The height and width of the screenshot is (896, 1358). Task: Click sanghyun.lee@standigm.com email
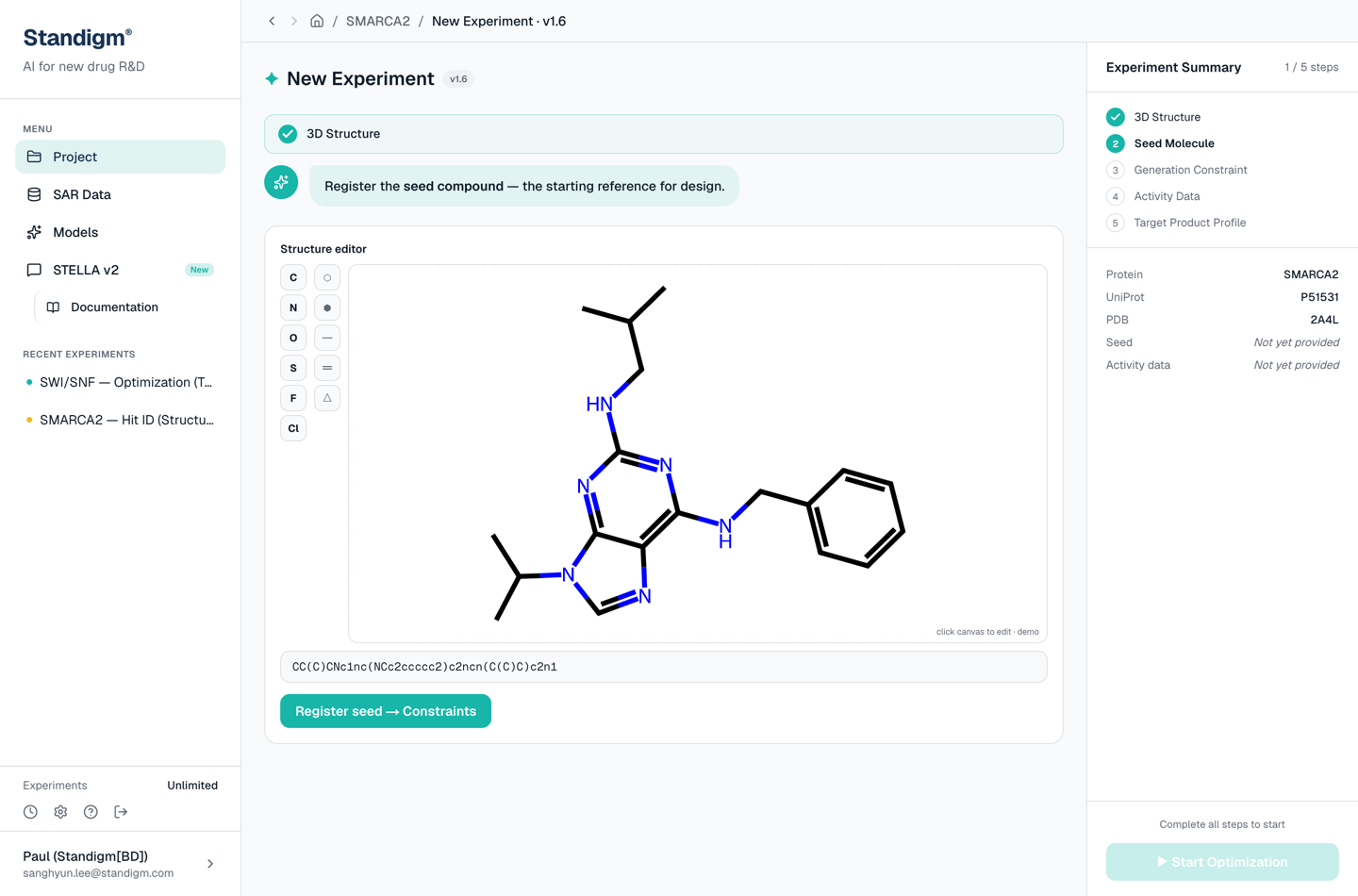point(98,873)
